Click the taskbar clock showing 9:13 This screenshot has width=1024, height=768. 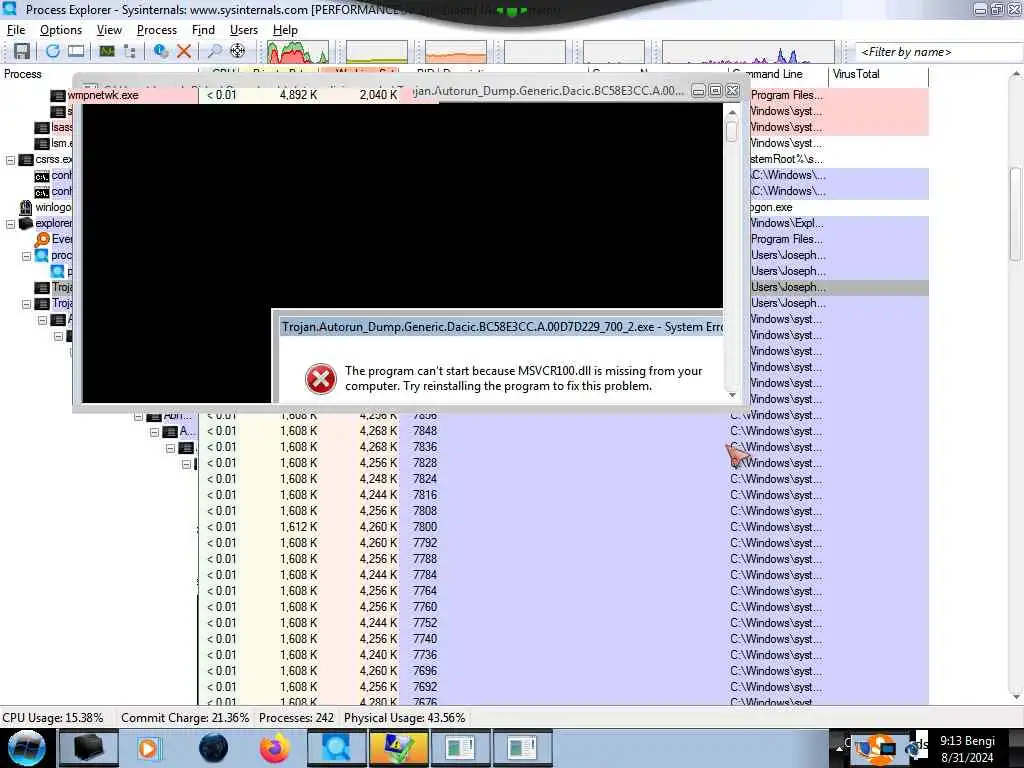pyautogui.click(x=967, y=749)
